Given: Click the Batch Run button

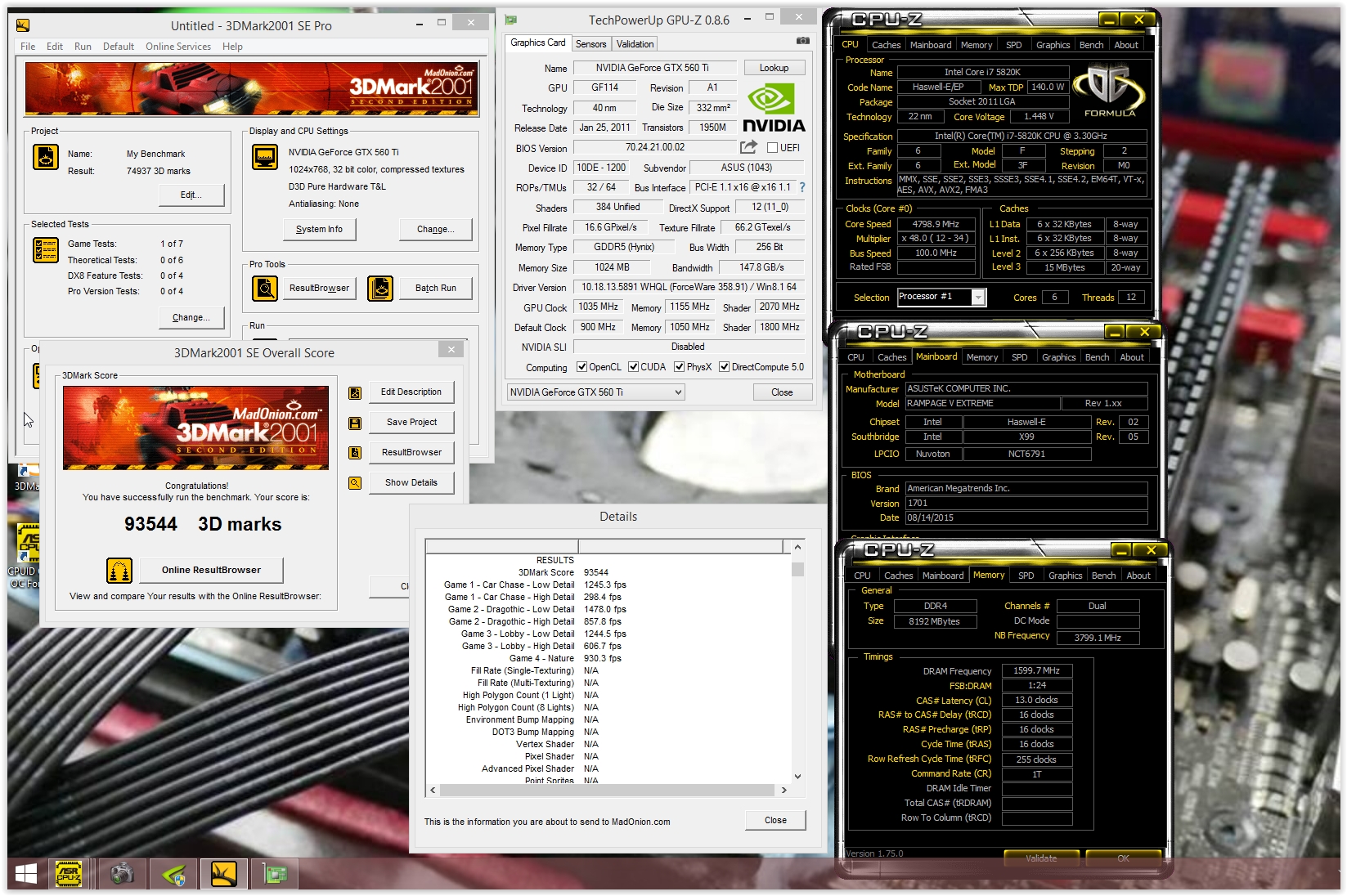Looking at the screenshot, I should tap(436, 289).
